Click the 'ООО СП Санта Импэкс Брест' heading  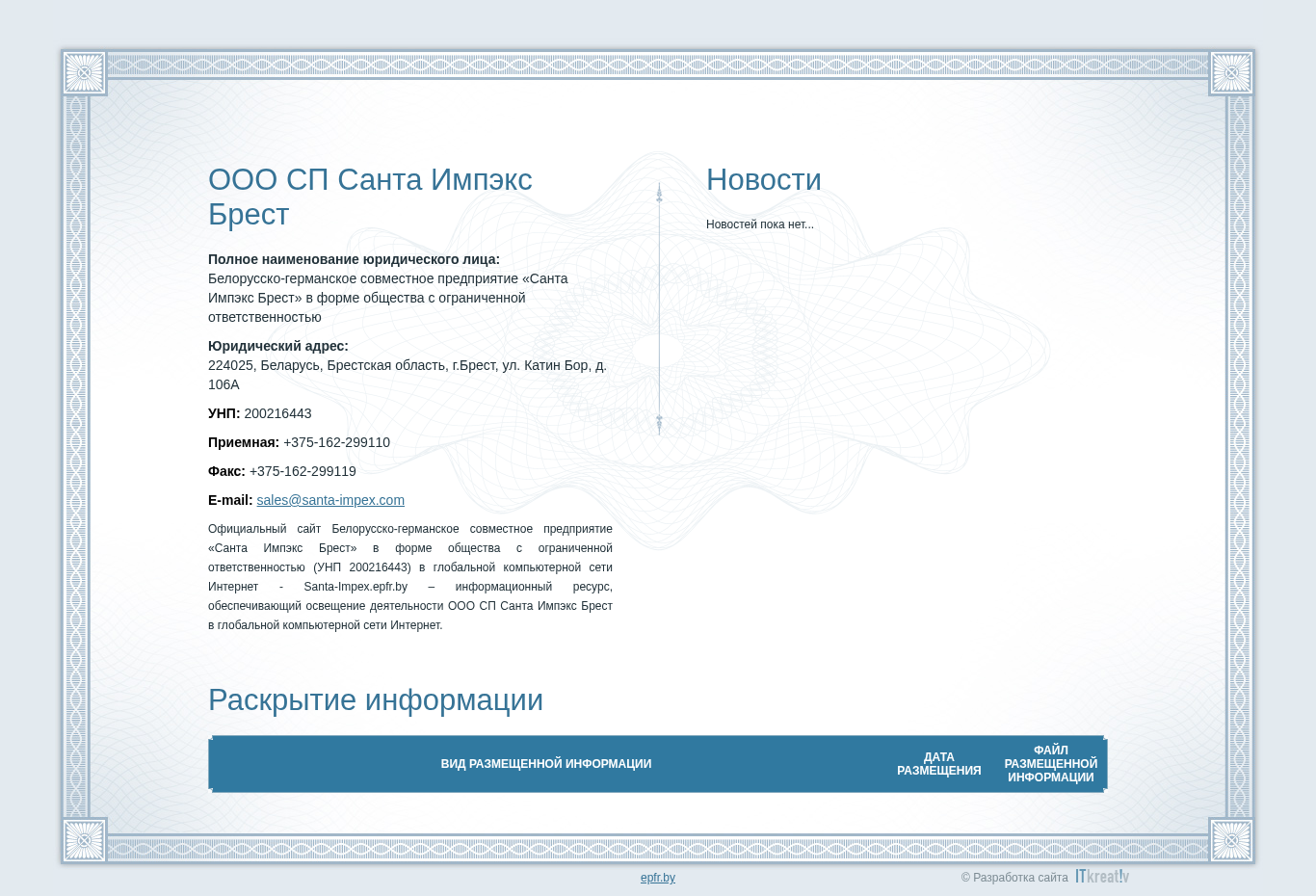pos(370,197)
